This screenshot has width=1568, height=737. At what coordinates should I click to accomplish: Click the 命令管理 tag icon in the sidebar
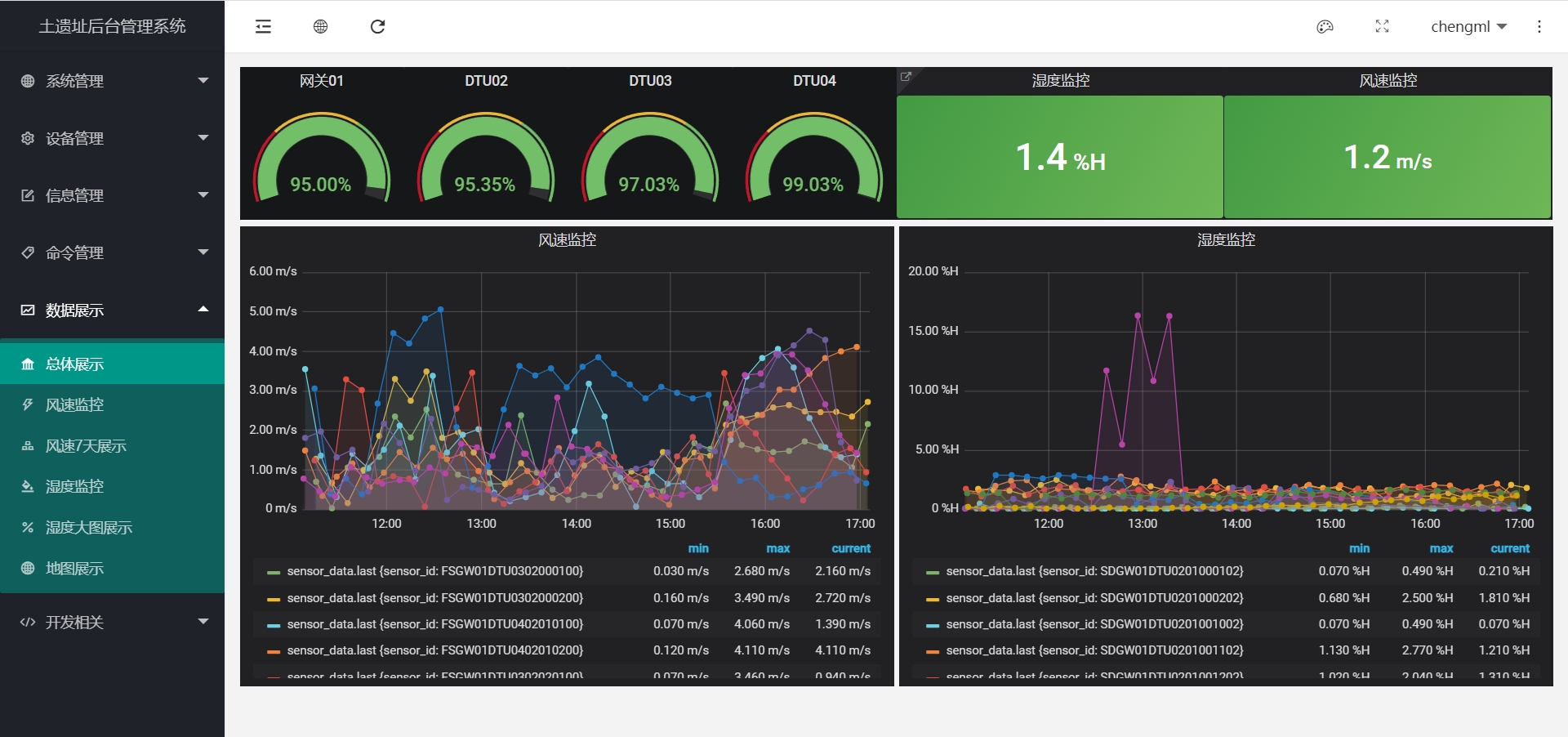[x=28, y=252]
